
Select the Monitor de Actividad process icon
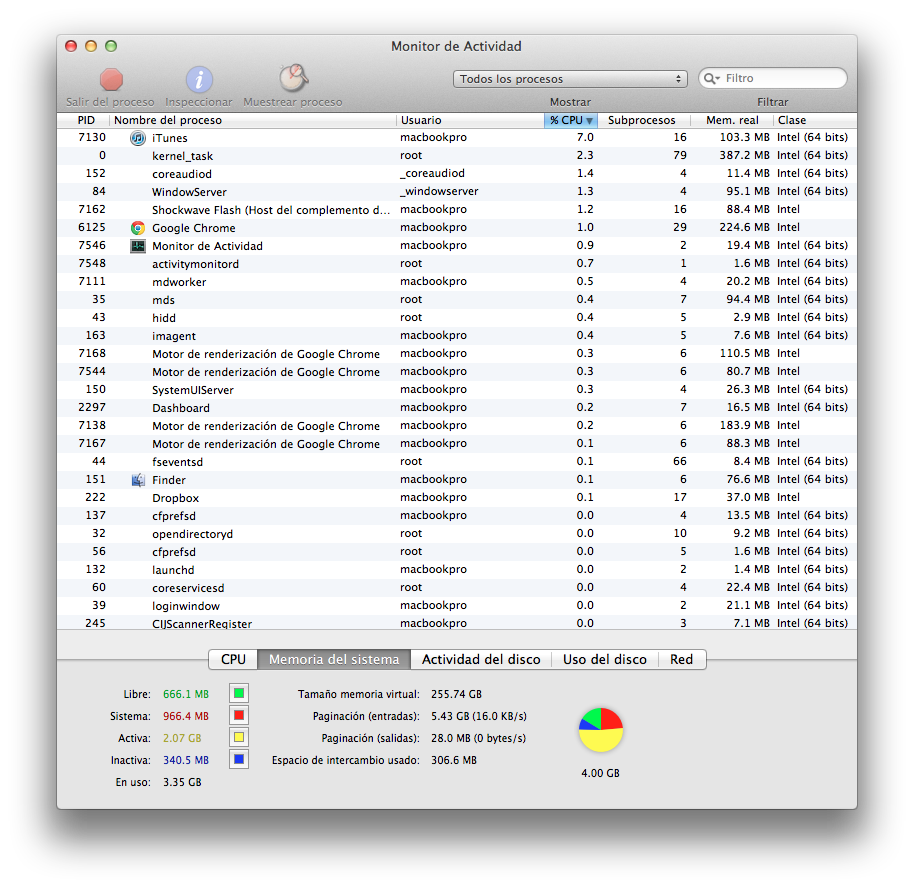[138, 246]
